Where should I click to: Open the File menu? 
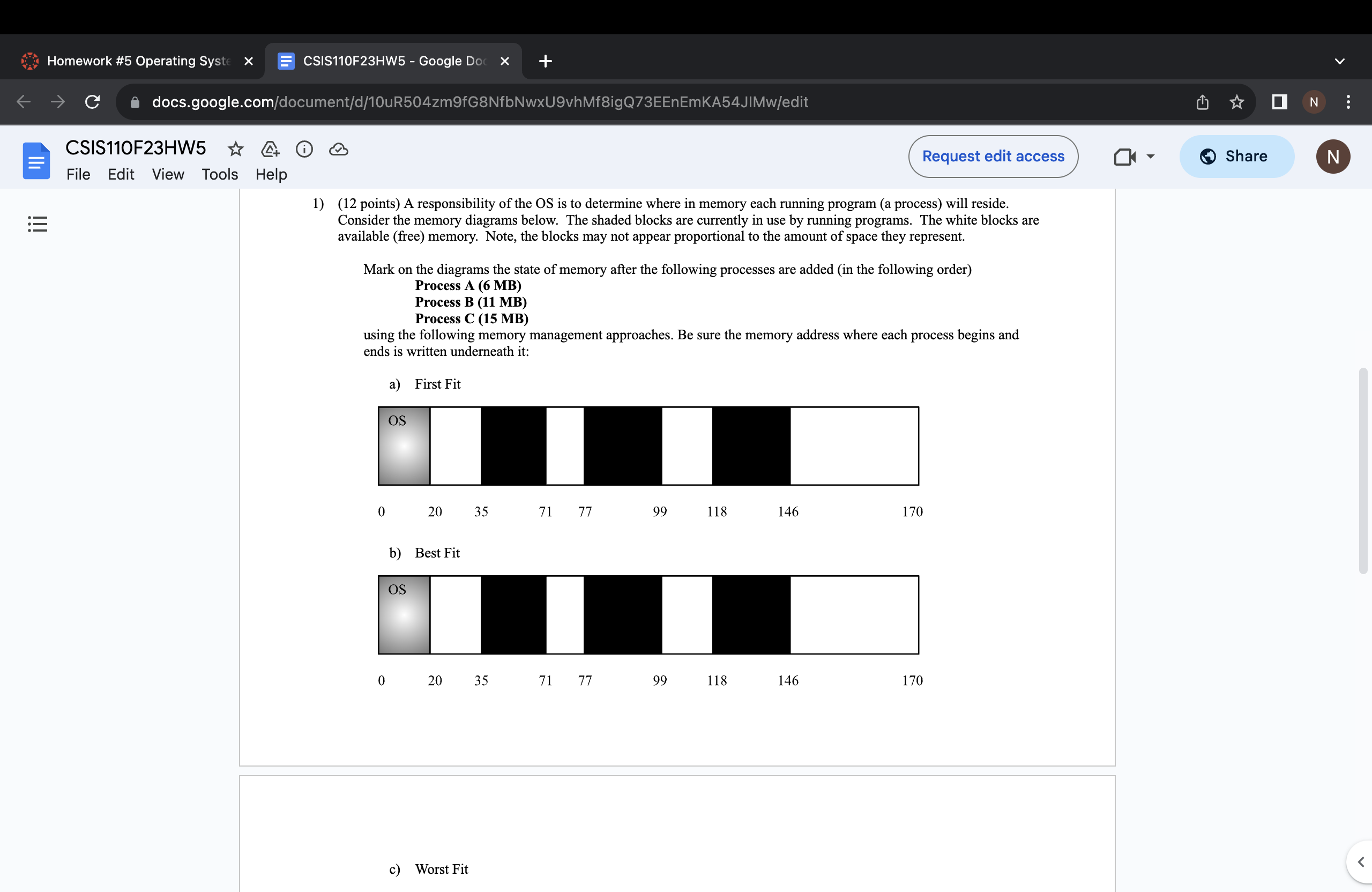coord(78,174)
